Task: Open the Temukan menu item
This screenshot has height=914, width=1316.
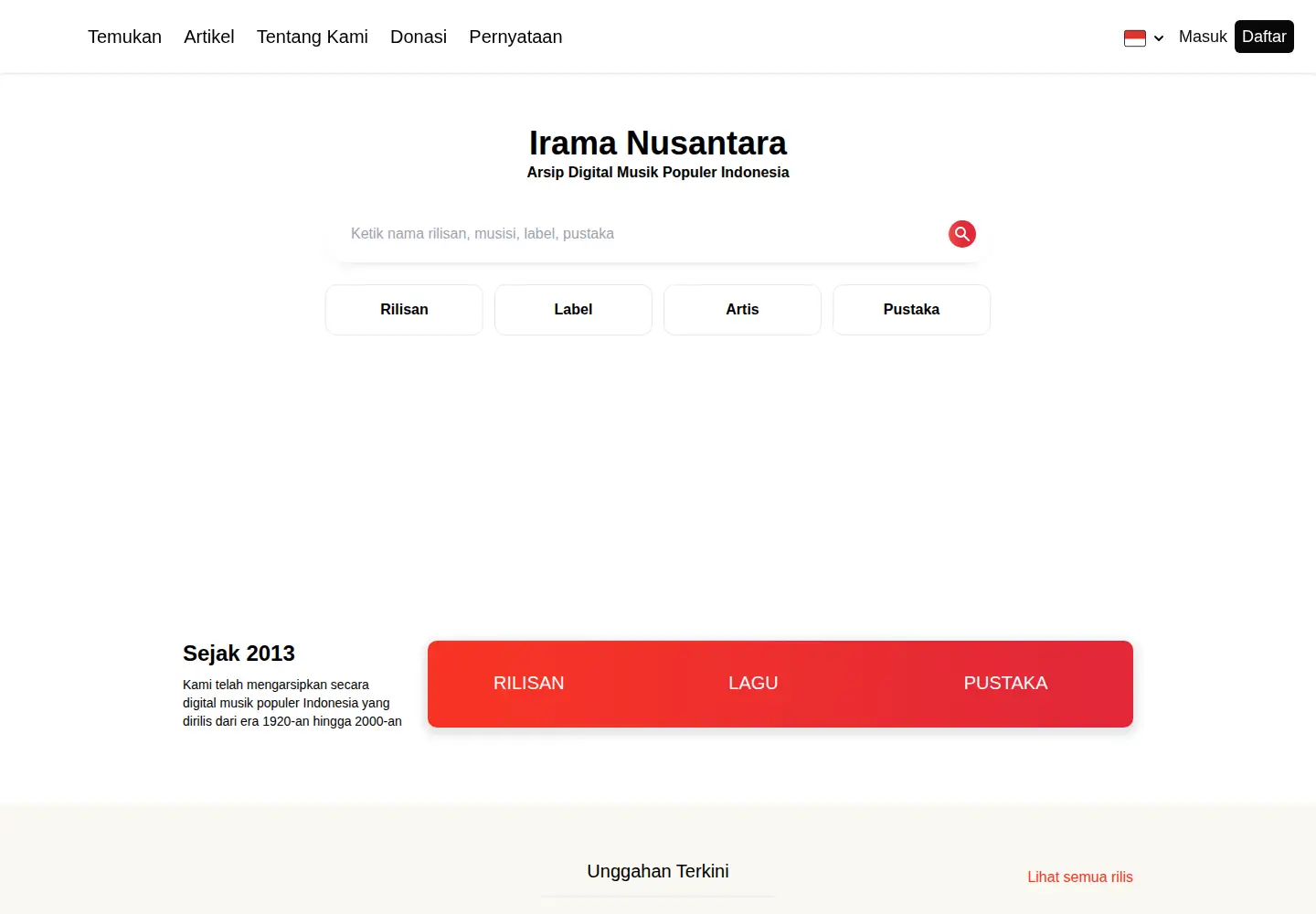Action: click(x=124, y=37)
